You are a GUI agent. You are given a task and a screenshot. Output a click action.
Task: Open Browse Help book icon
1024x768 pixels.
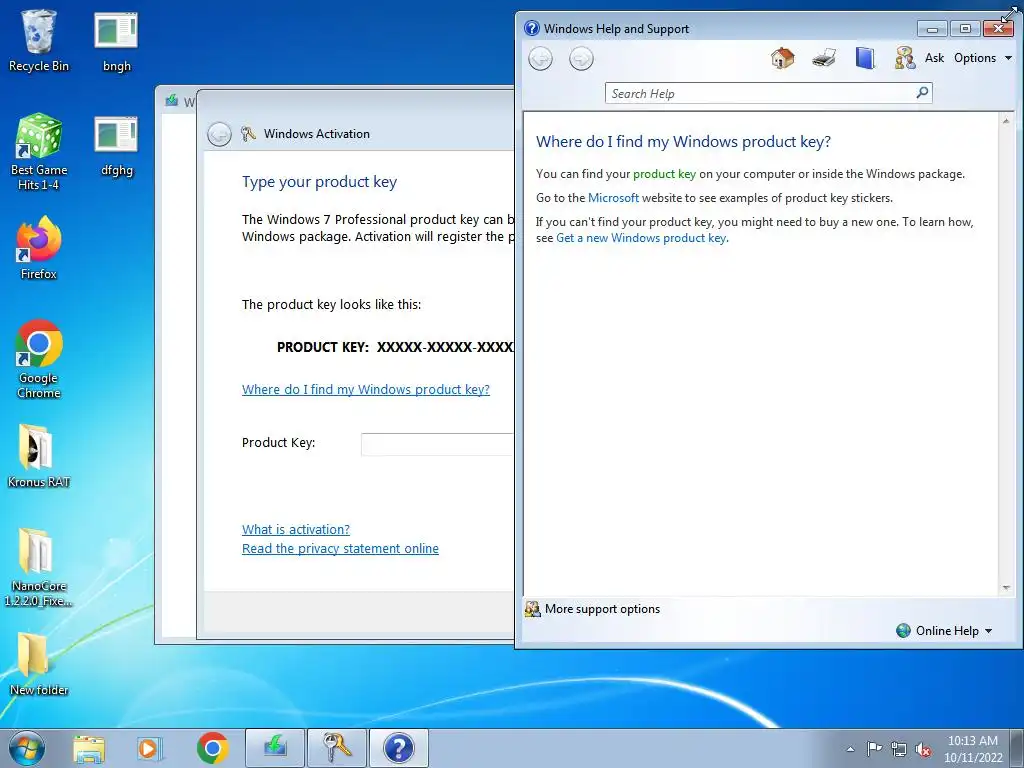[x=865, y=58]
